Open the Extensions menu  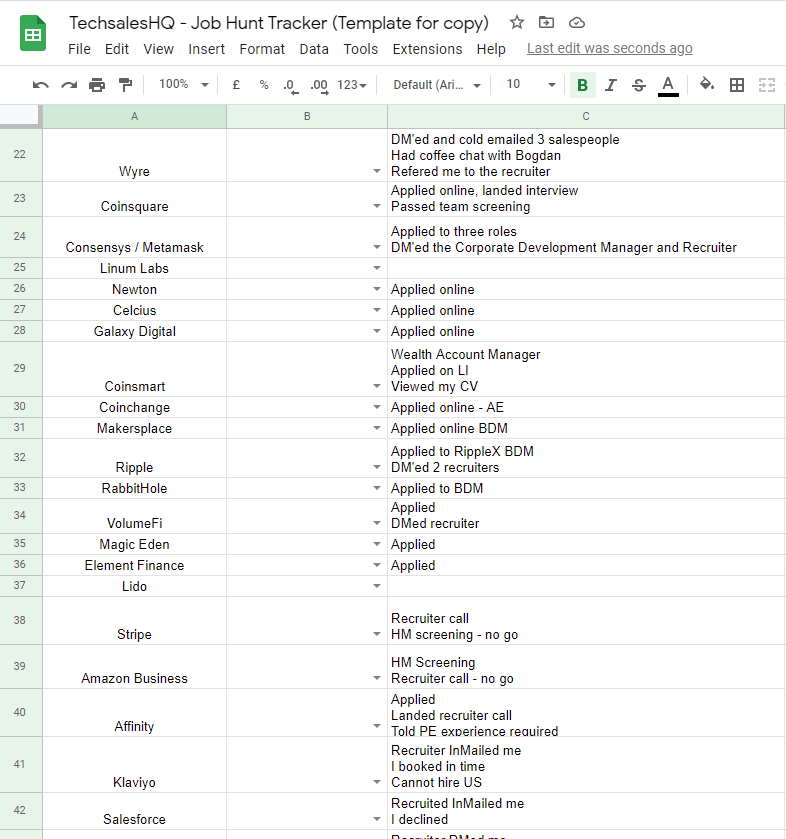click(x=428, y=49)
